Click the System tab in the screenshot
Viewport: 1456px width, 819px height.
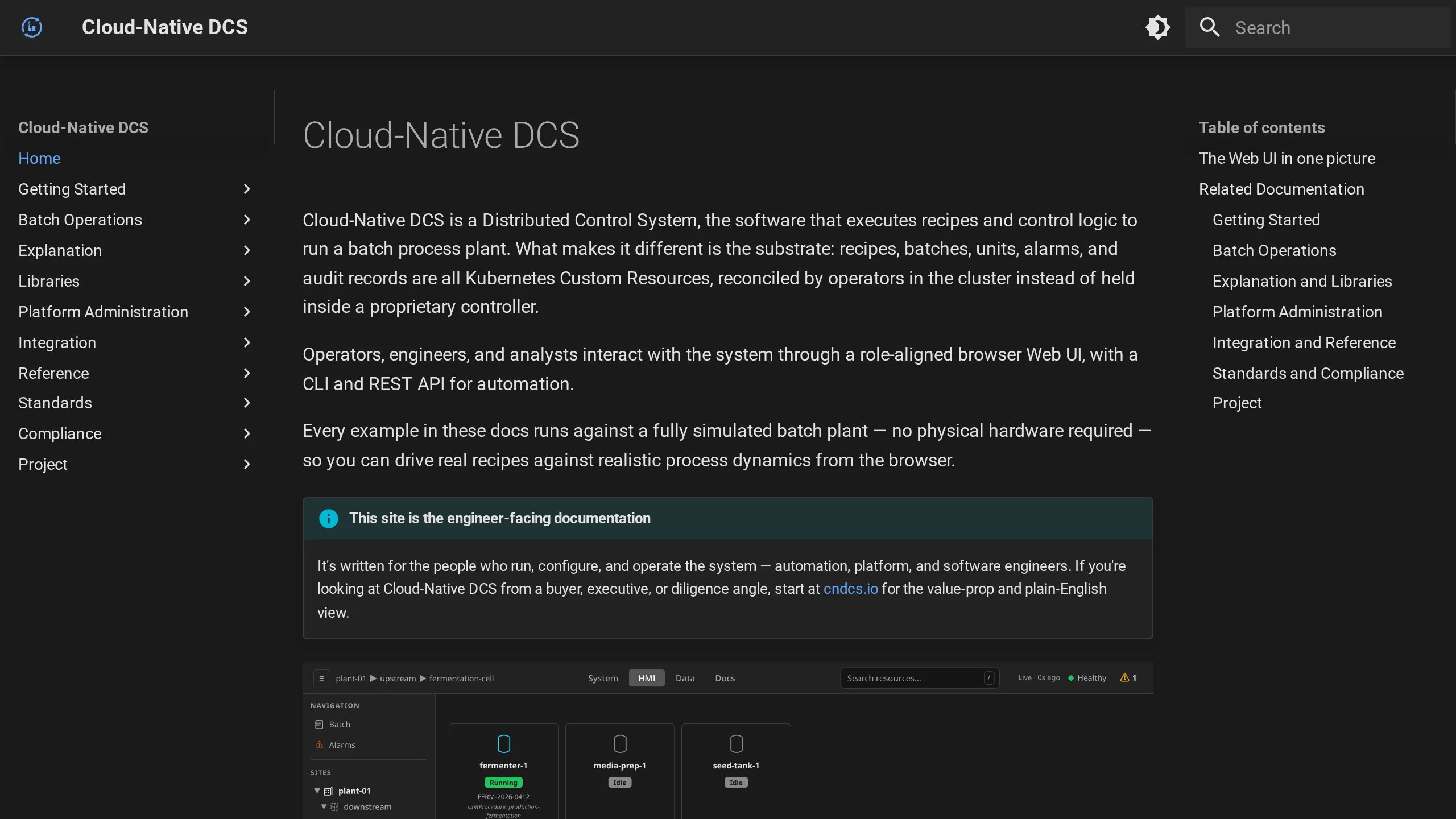[x=603, y=678]
